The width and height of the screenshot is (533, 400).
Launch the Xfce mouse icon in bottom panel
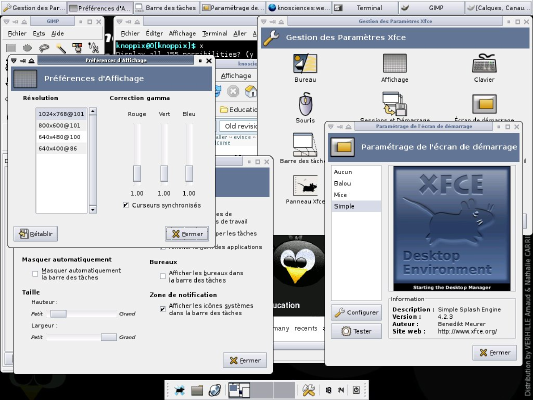pyautogui.click(x=179, y=390)
